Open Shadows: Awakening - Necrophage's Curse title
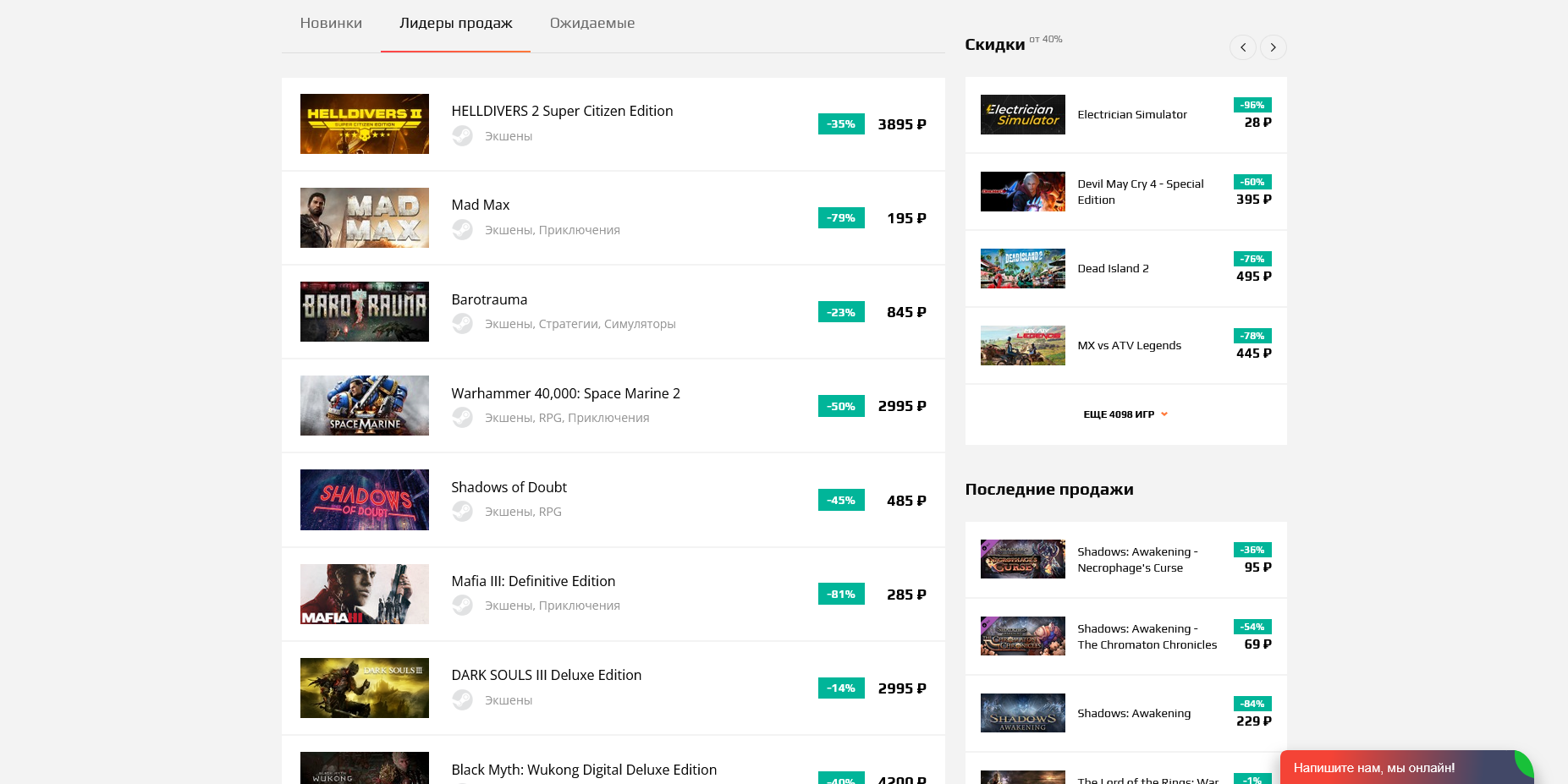 coord(1137,559)
